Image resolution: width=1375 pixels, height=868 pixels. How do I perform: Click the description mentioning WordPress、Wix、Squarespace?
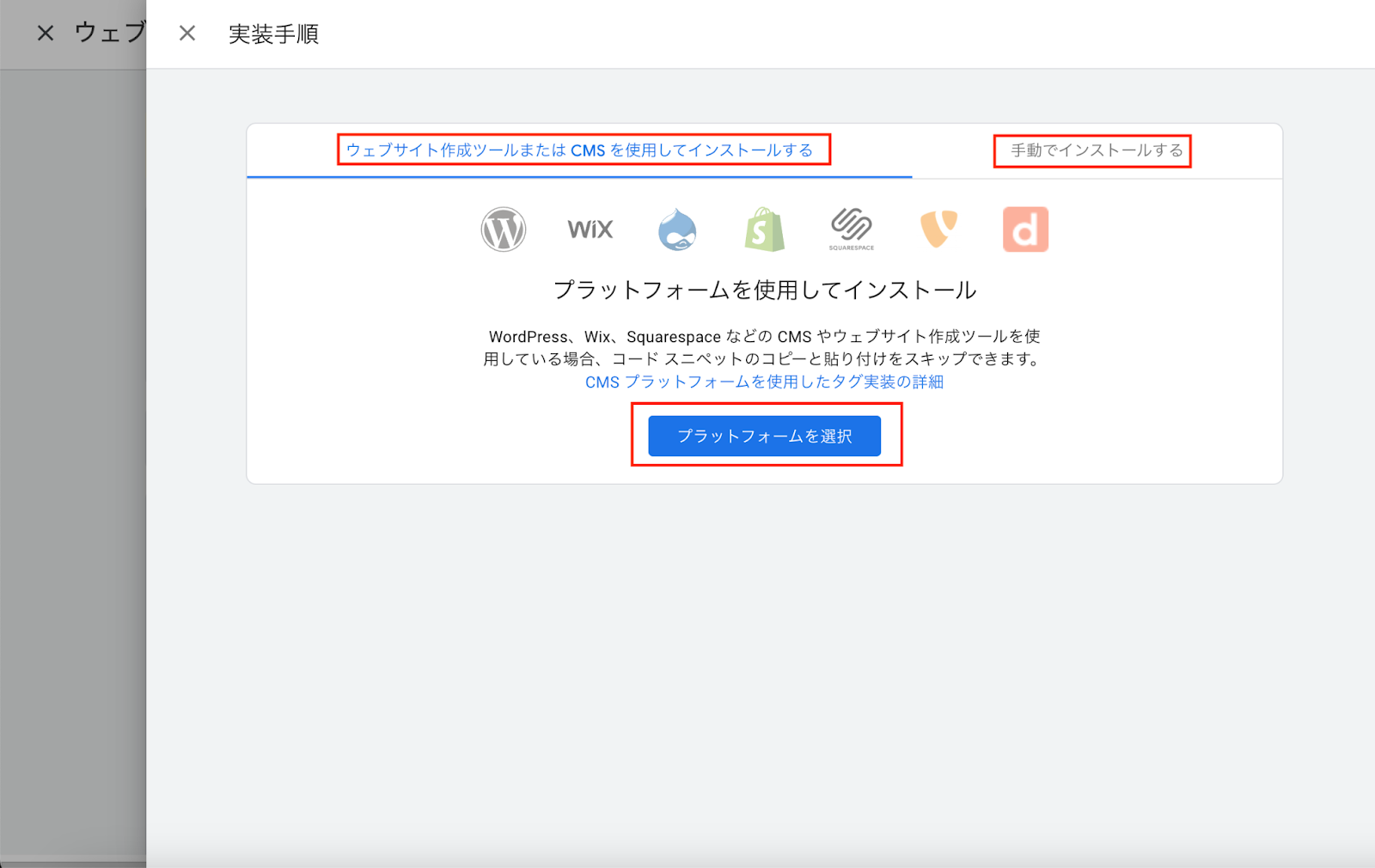tap(764, 347)
